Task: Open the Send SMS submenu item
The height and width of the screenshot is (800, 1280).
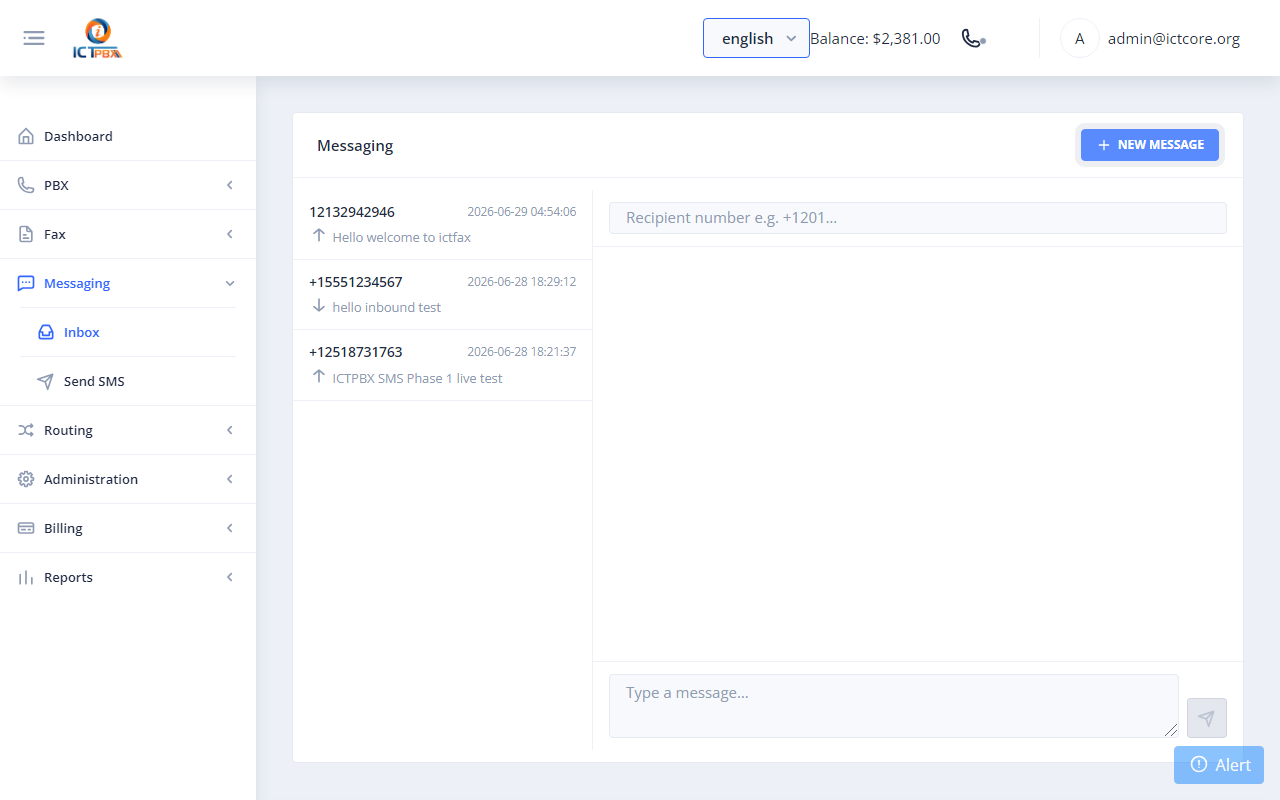Action: 128,381
